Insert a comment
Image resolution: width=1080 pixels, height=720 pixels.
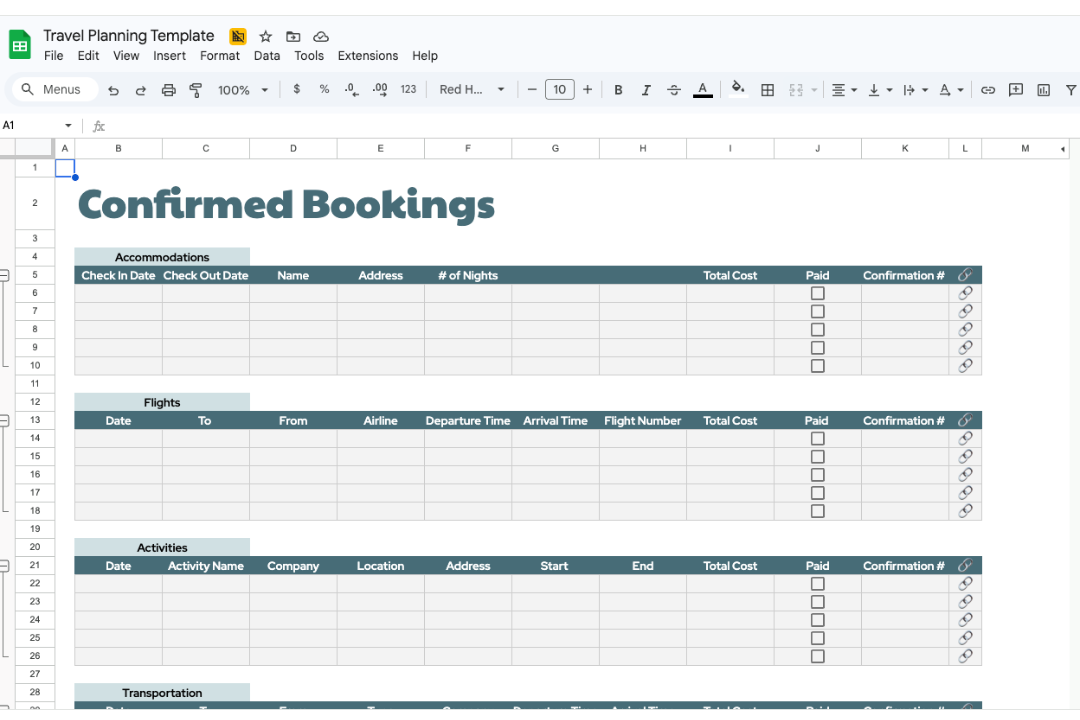point(1016,89)
